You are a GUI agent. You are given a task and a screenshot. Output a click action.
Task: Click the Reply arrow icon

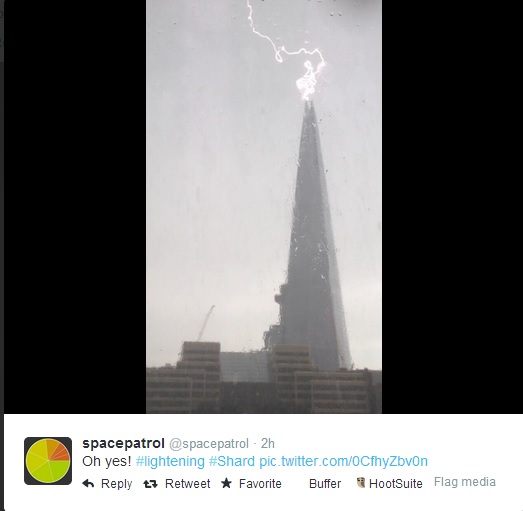[88, 483]
